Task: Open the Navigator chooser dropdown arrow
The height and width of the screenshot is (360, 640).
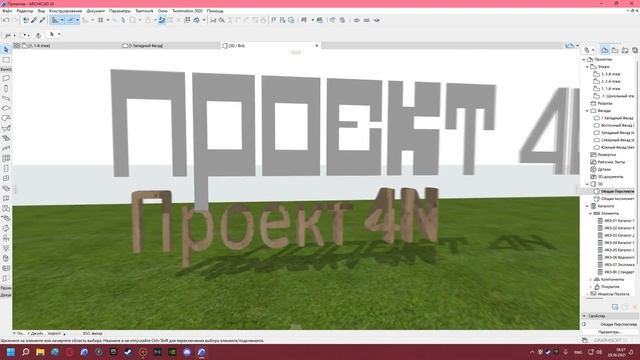Action: click(x=593, y=50)
